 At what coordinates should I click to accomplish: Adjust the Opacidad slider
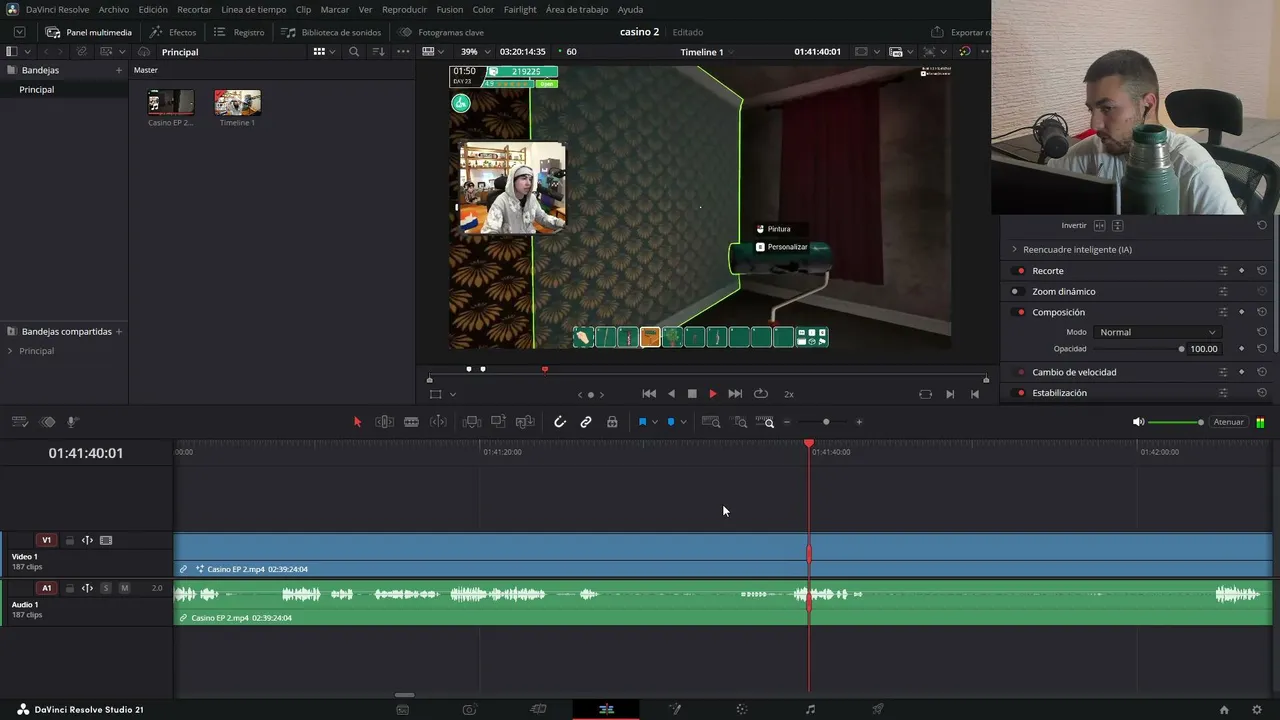click(1138, 349)
